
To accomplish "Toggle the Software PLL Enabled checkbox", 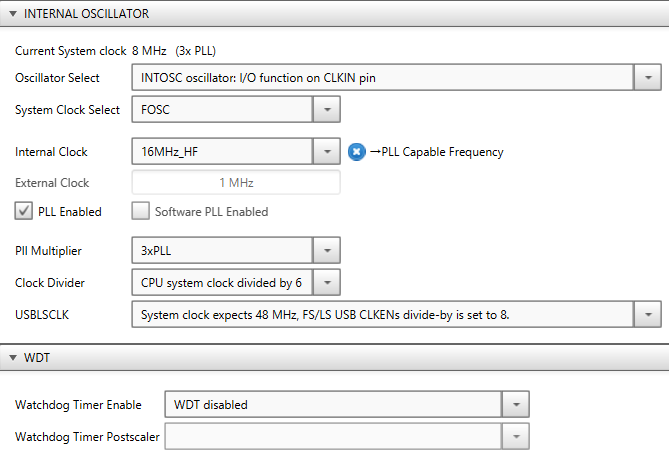I will [140, 211].
